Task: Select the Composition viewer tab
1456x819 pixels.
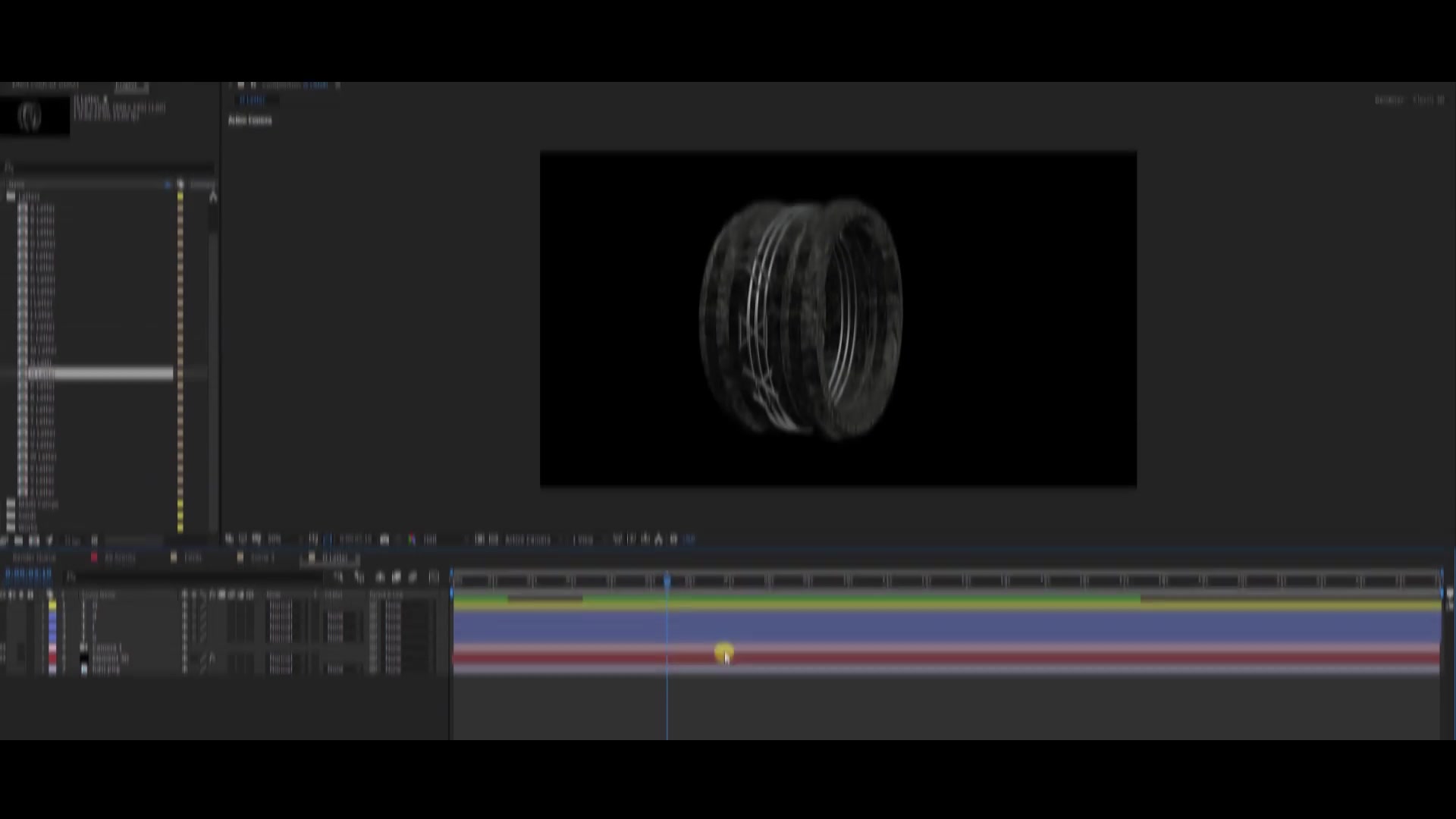Action: tap(294, 86)
